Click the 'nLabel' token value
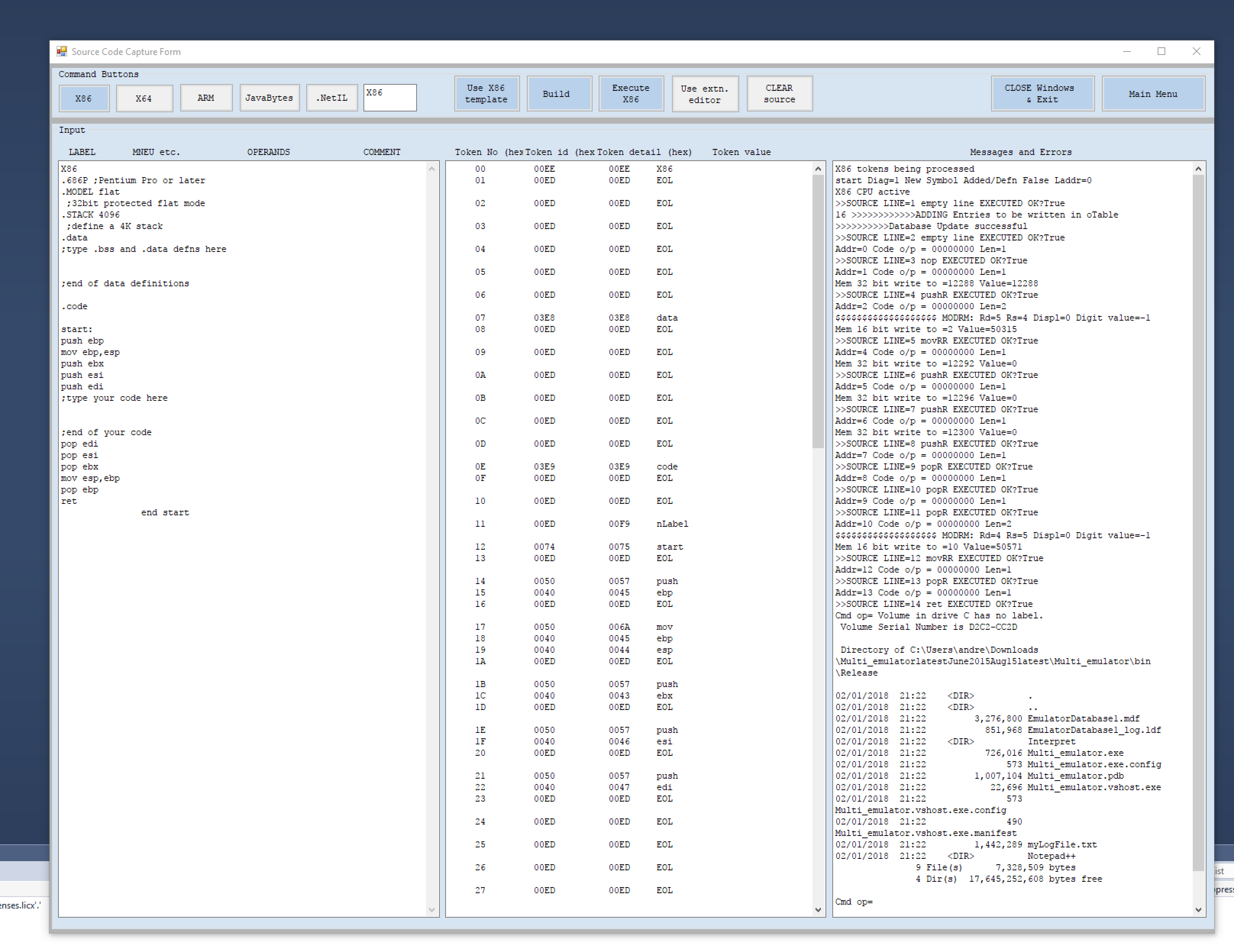The width and height of the screenshot is (1234, 952). 672,524
